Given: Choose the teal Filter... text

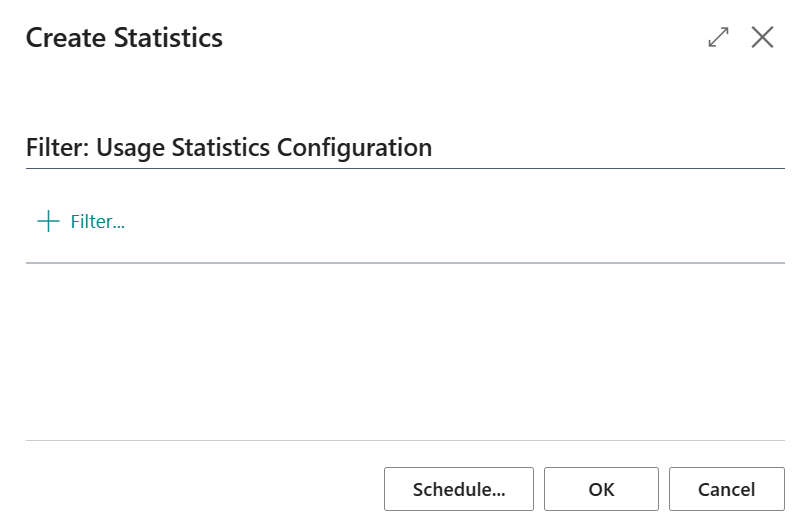Looking at the screenshot, I should click(97, 222).
